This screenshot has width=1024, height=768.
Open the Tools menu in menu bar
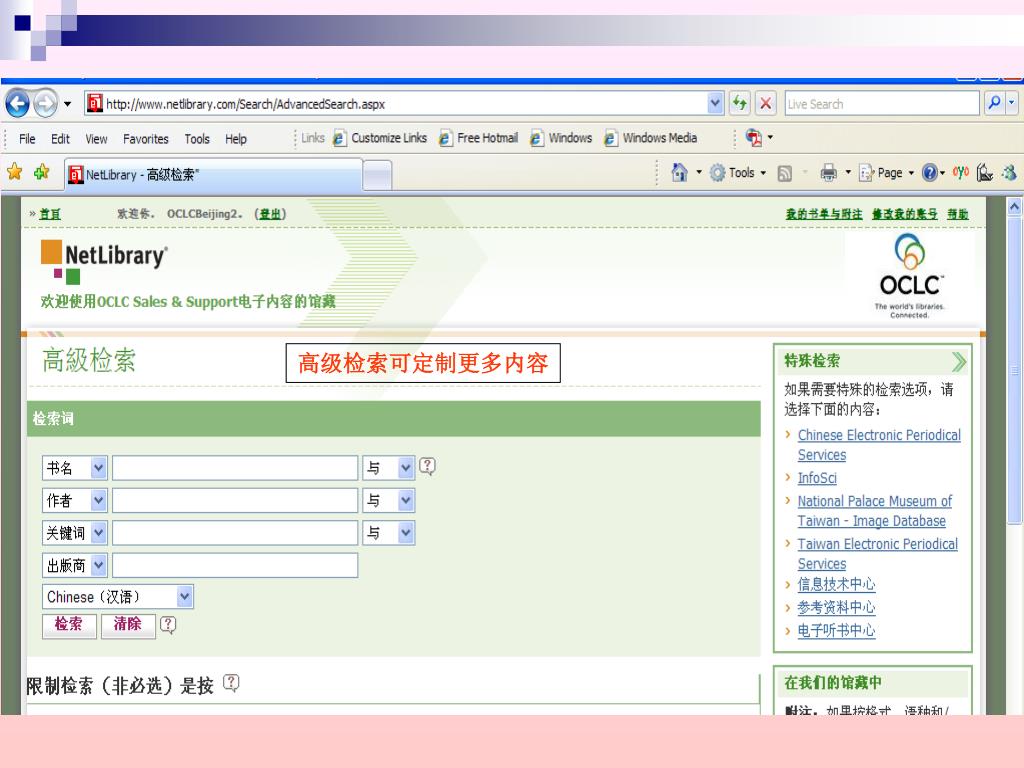pos(197,139)
